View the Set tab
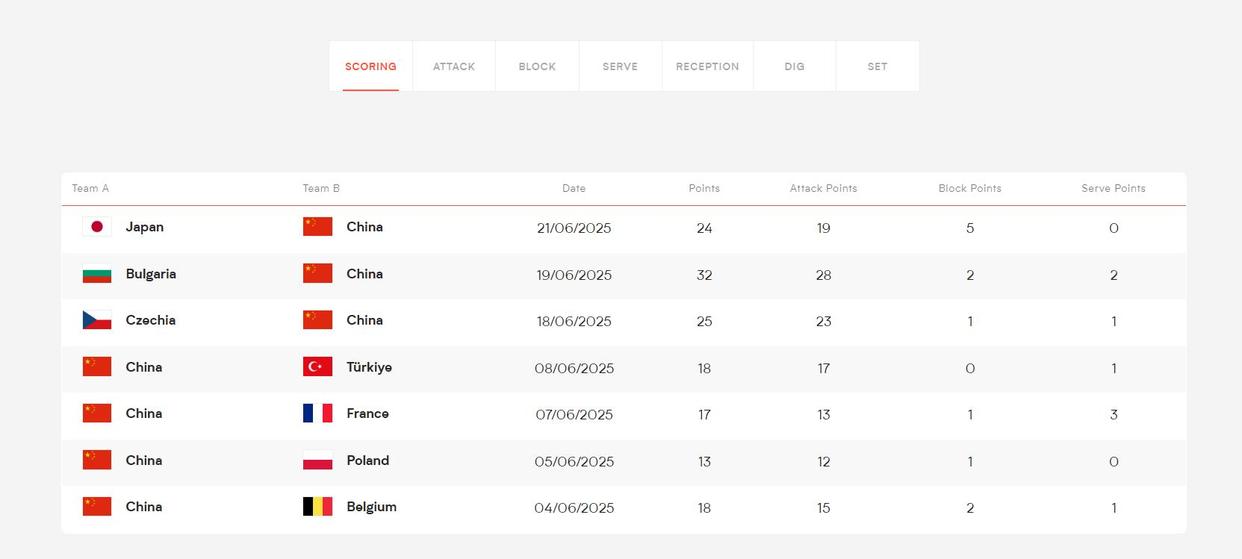This screenshot has height=559, width=1242. 877,67
